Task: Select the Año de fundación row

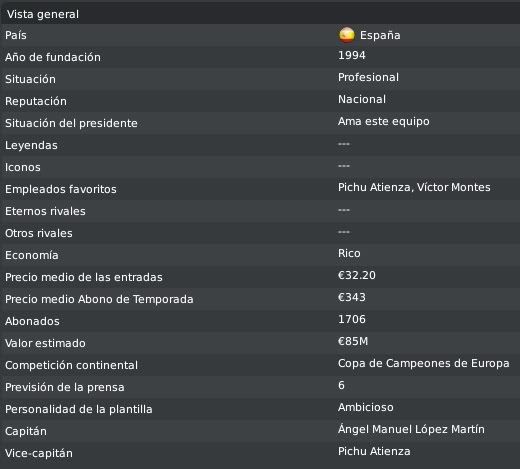Action: point(260,57)
